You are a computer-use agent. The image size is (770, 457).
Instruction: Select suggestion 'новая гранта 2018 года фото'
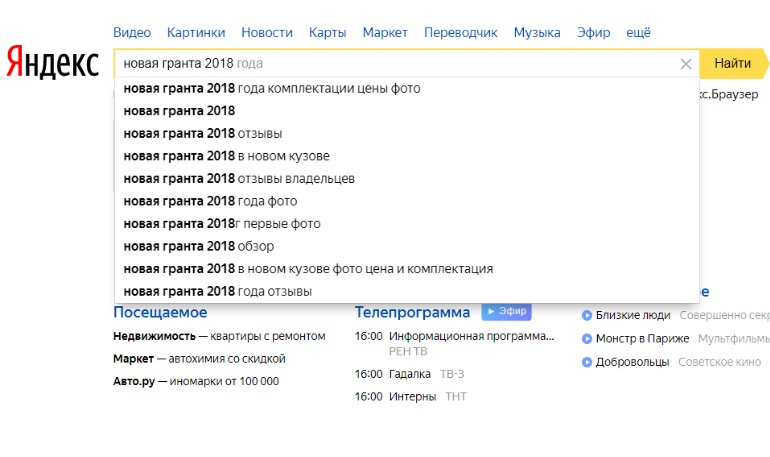tap(407, 201)
